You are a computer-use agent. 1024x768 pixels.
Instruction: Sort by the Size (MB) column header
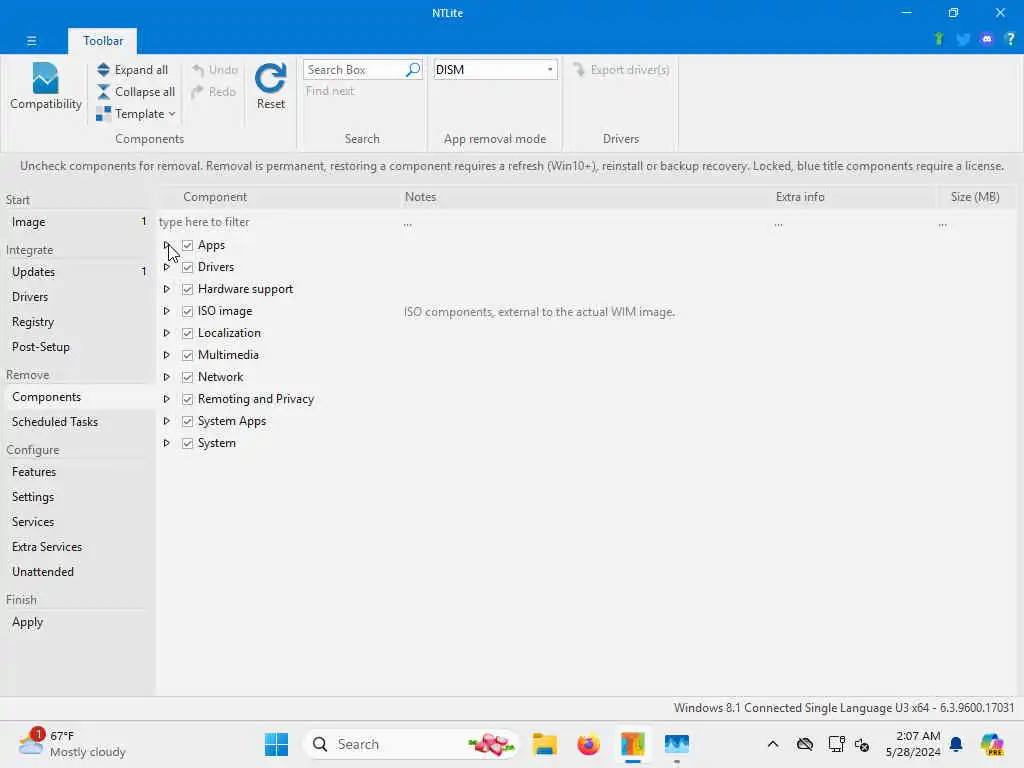click(x=975, y=197)
